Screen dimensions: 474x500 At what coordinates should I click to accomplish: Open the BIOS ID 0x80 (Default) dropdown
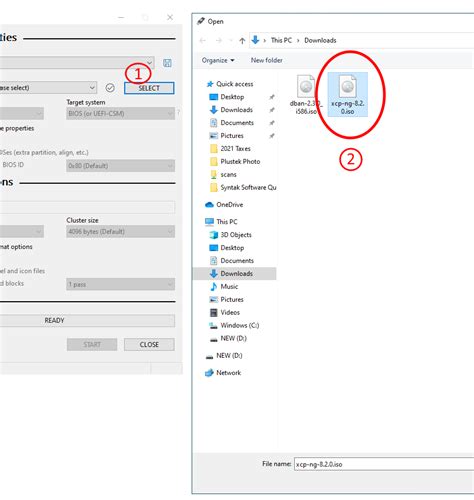(120, 166)
